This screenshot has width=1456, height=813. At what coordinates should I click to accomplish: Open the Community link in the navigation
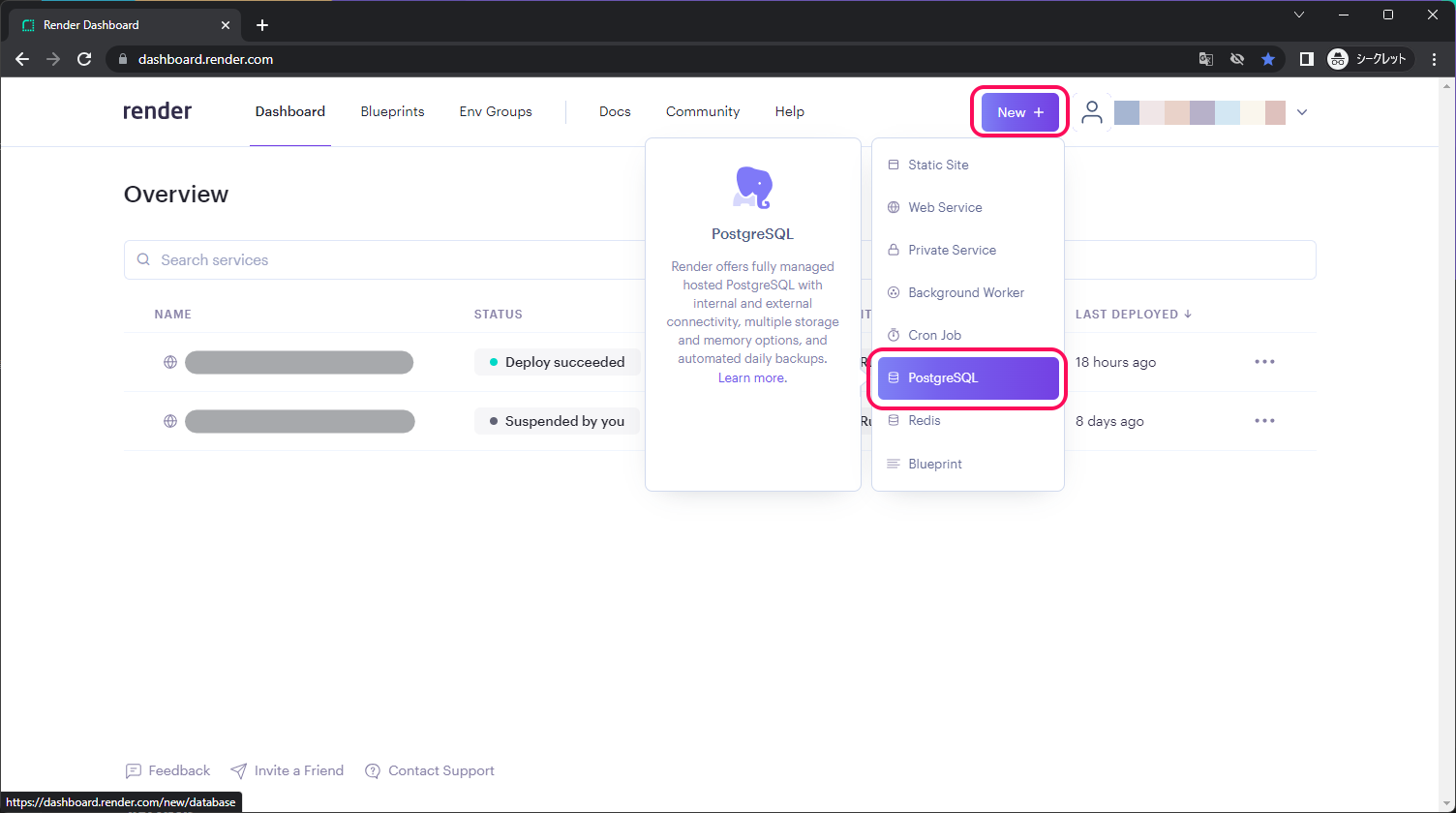click(x=703, y=111)
